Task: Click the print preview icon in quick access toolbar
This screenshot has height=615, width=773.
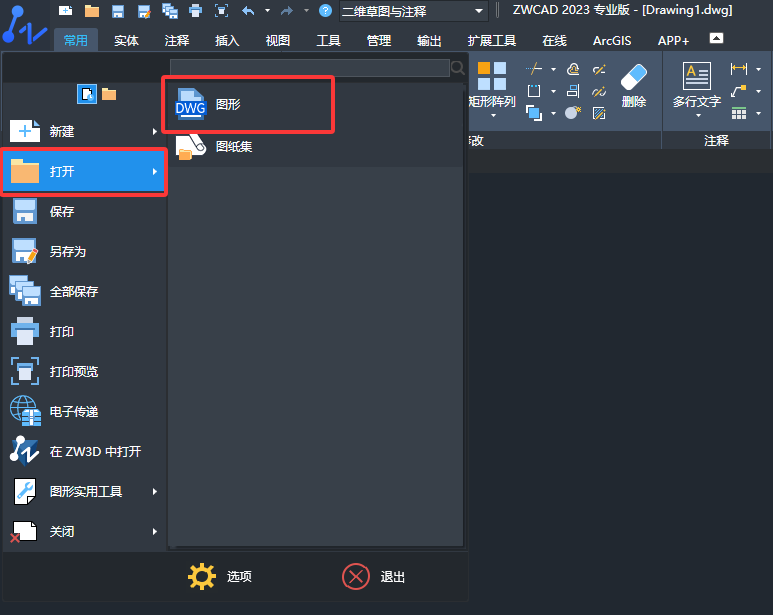Action: tap(221, 11)
